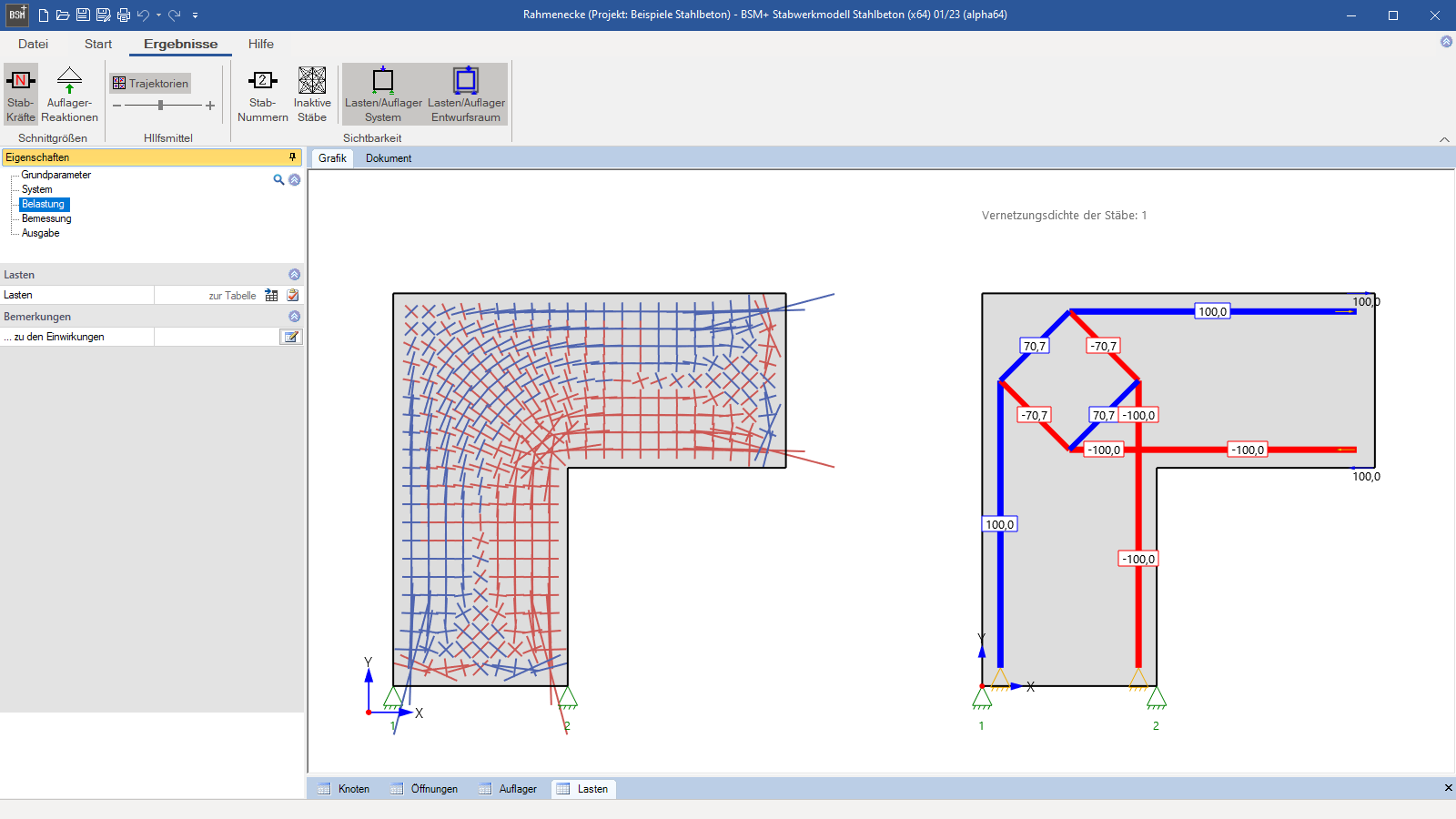
Task: Create a new document via quick access
Action: coord(43,15)
